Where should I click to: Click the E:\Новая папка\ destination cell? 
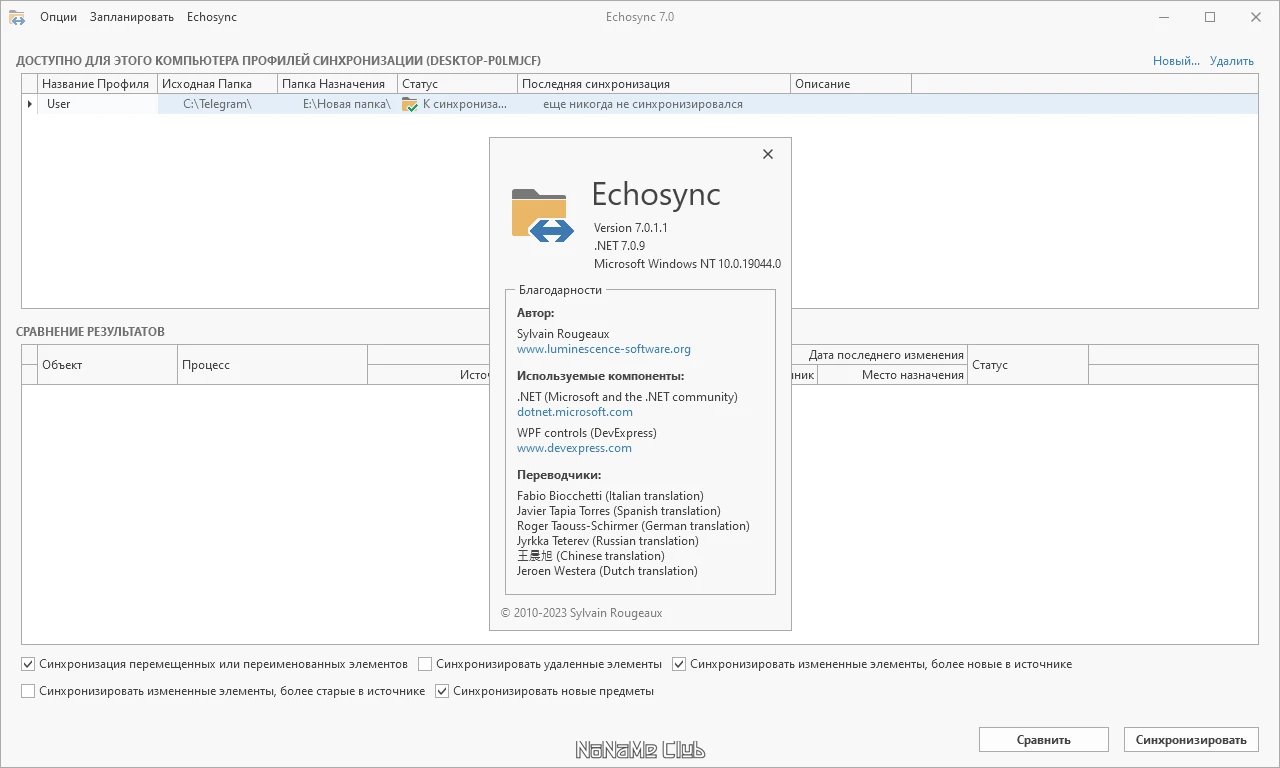click(338, 104)
